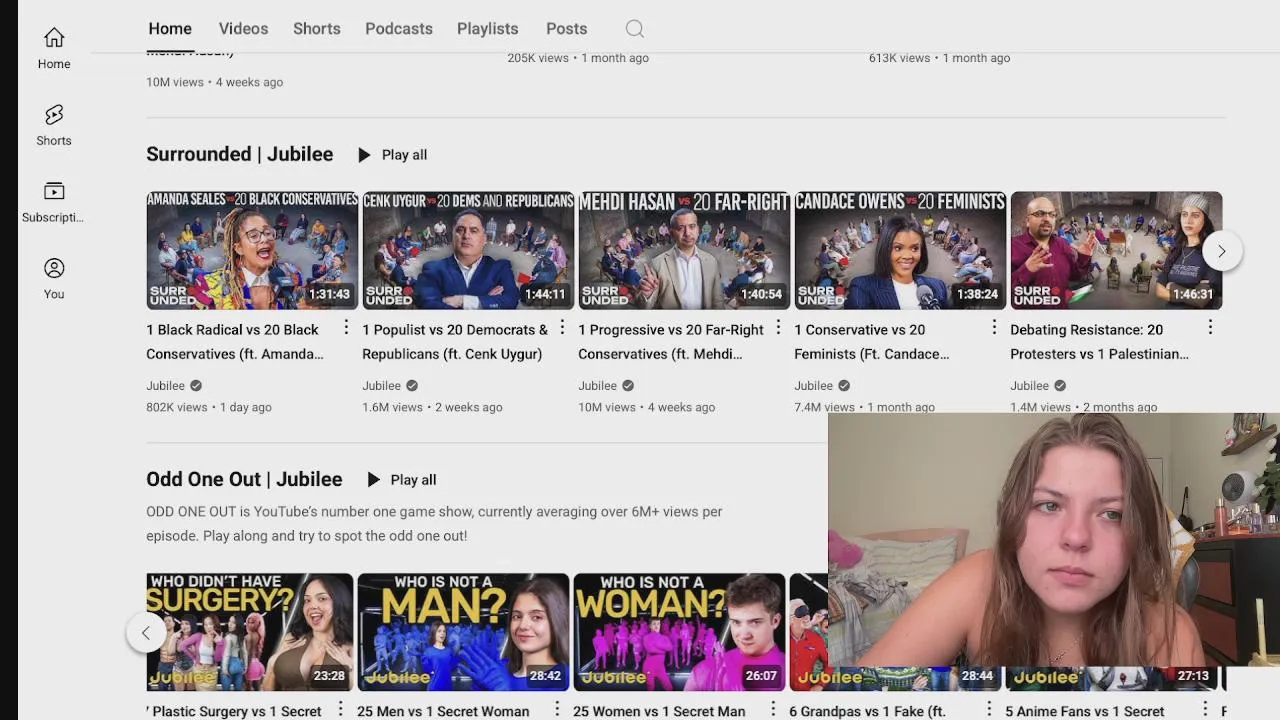This screenshot has width=1280, height=720.
Task: Open the options menu for the 25 Men video
Action: coord(557,709)
